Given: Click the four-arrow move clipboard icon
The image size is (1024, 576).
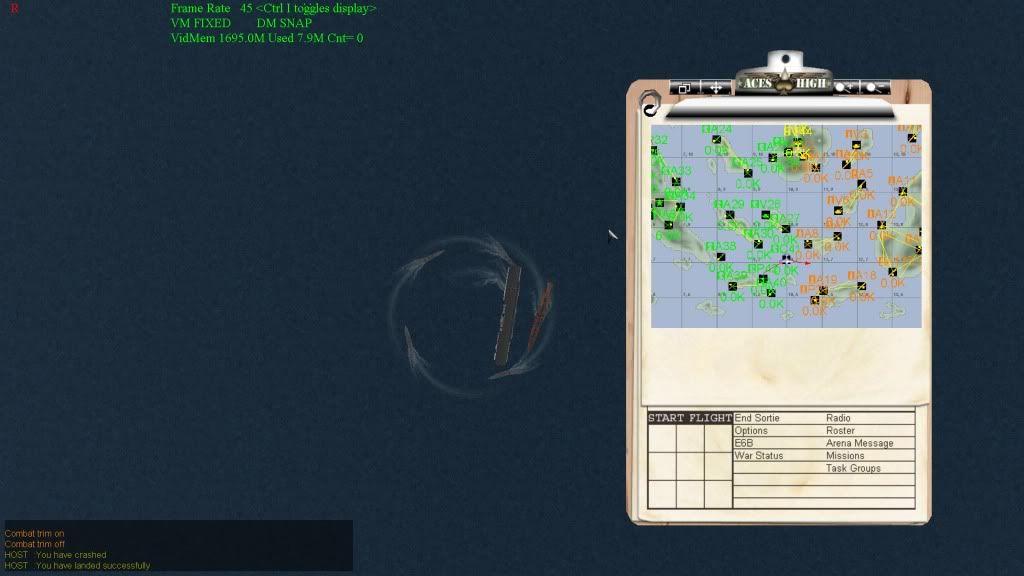Looking at the screenshot, I should point(716,88).
